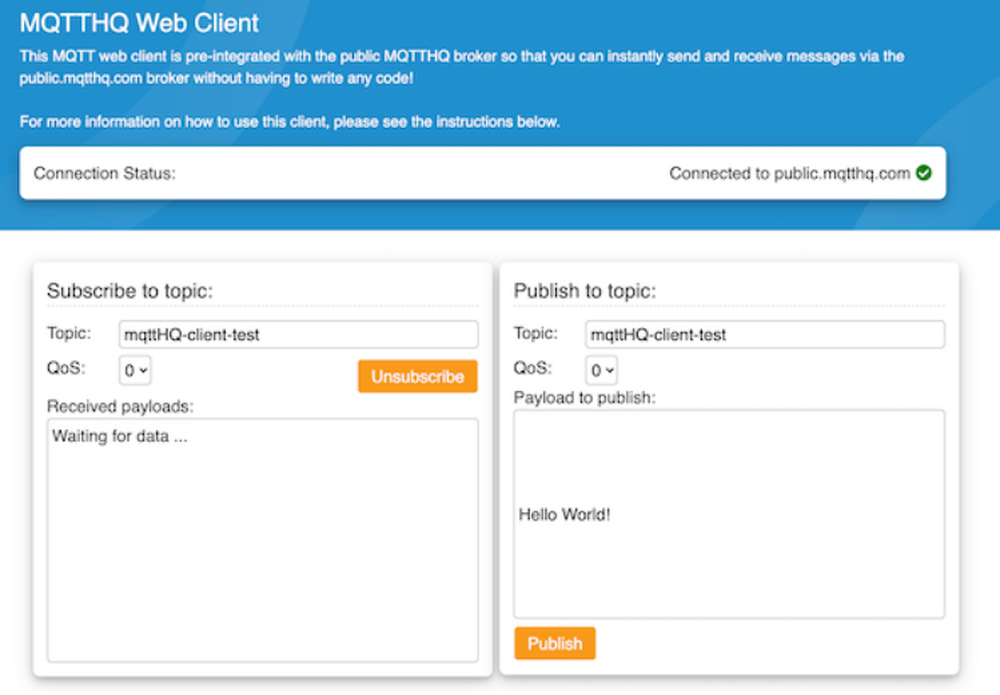Open the Publish QoS dropdown
1000x695 pixels.
(x=601, y=370)
